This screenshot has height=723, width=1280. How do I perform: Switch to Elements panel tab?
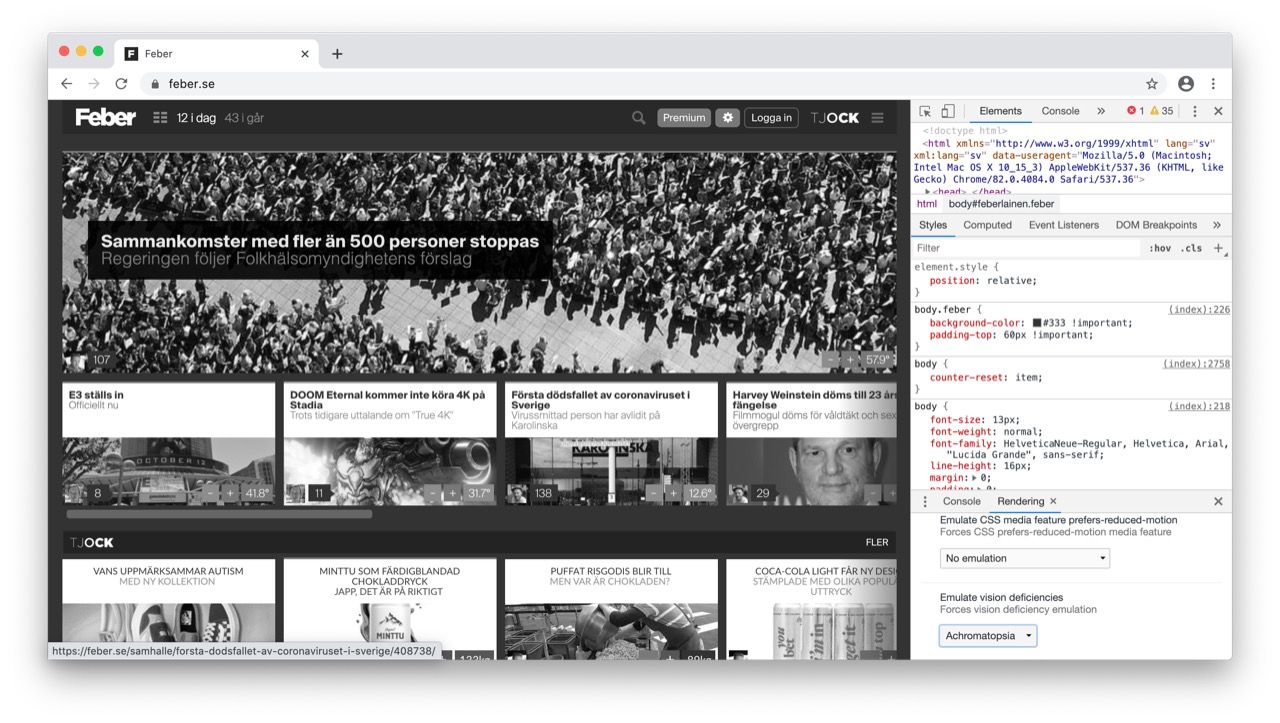coord(1001,112)
